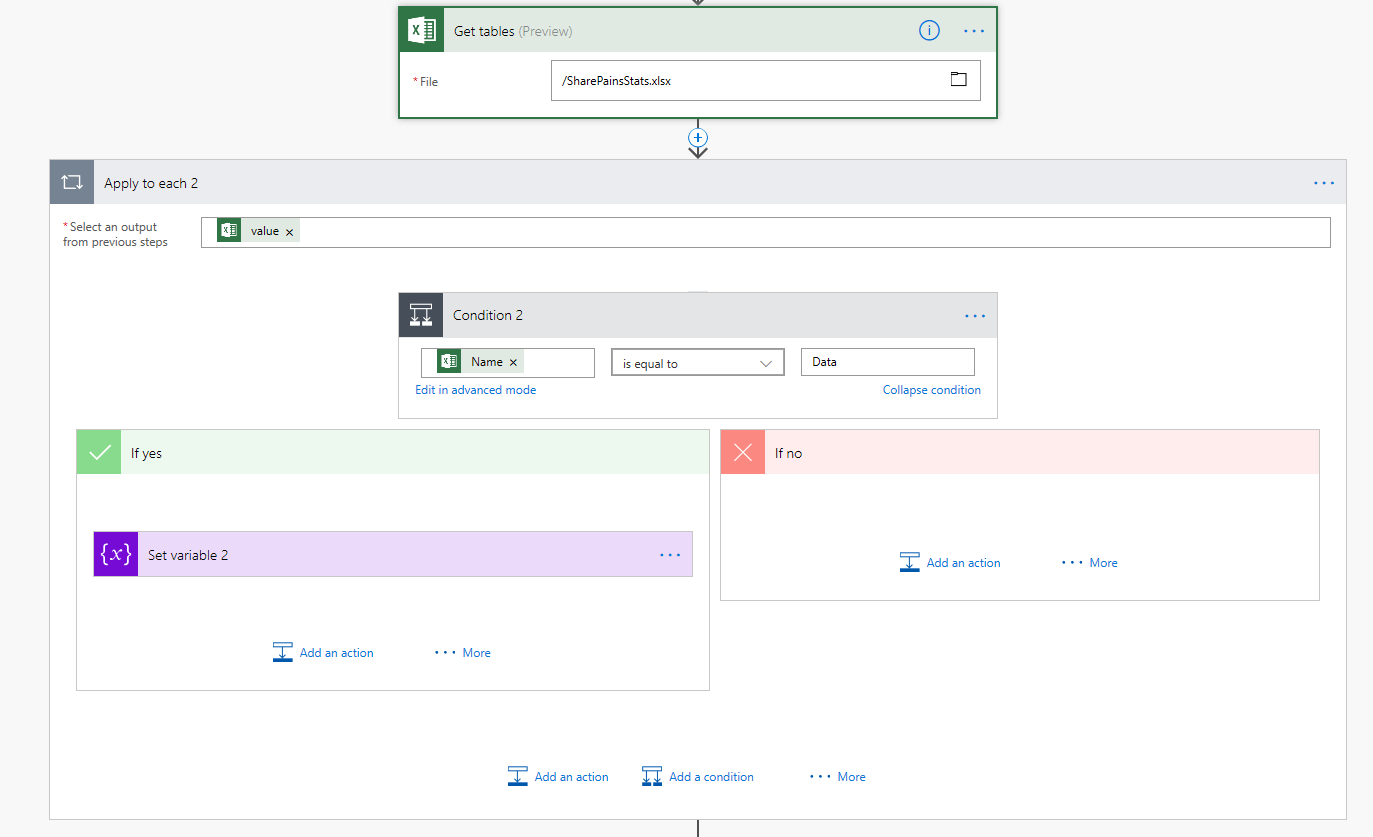This screenshot has width=1373, height=837.
Task: Open the file picker folder icon
Action: coord(958,79)
